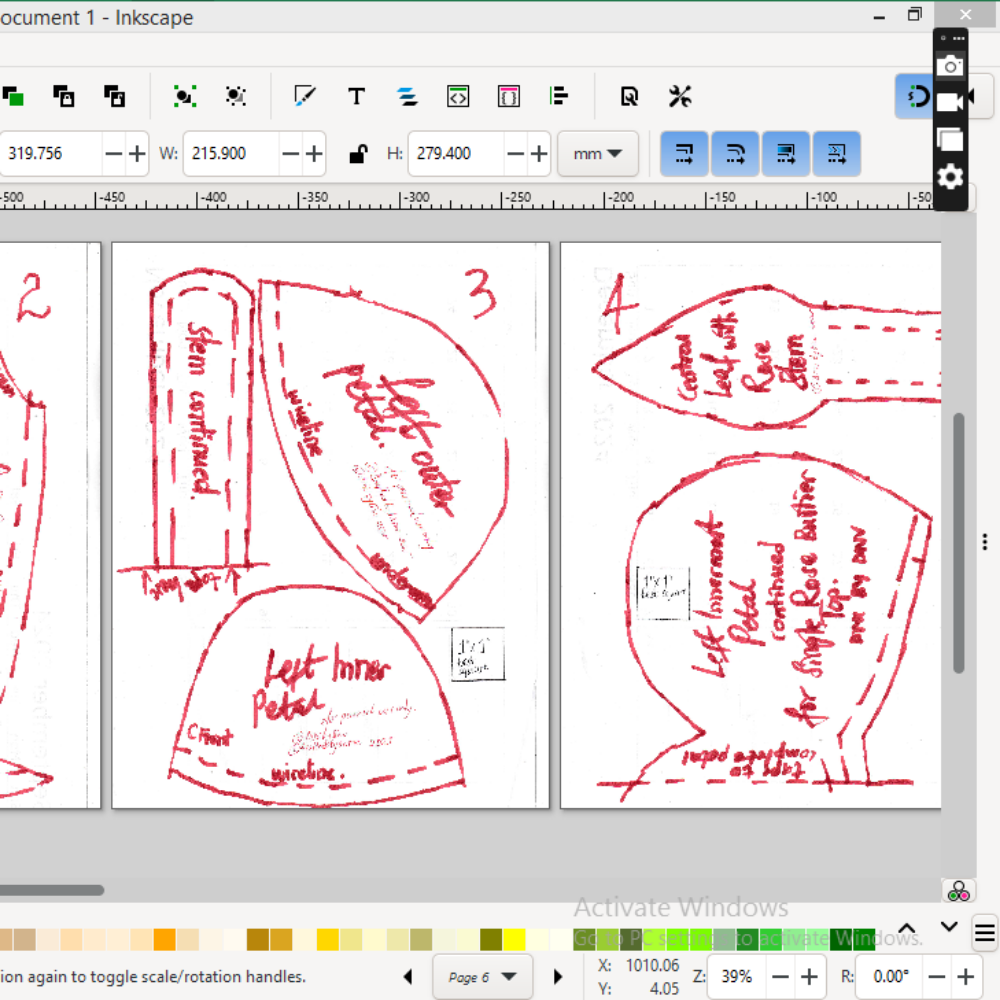Start recording with overlay video icon
This screenshot has width=1000, height=1000.
[952, 101]
